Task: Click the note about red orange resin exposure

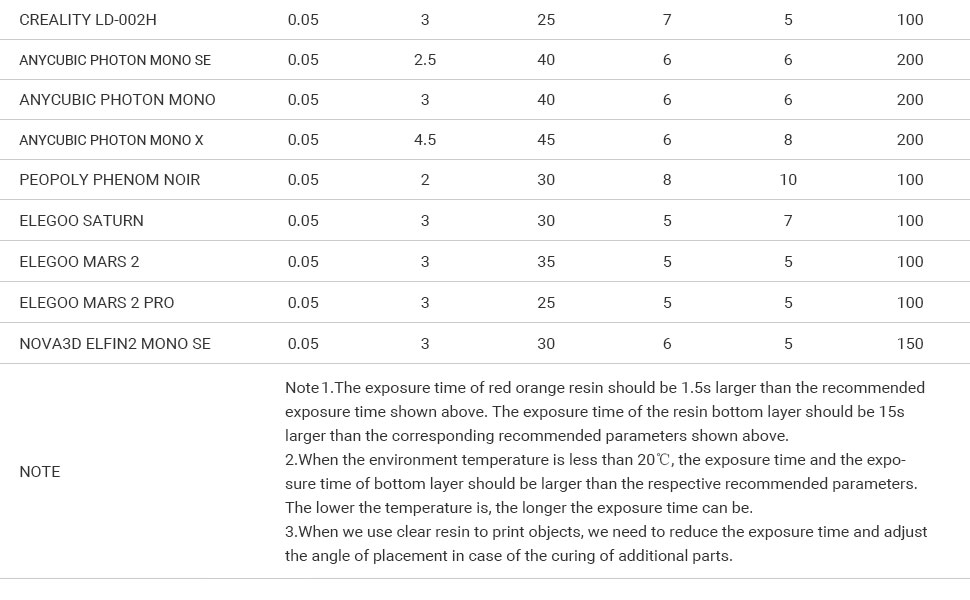Action: (x=604, y=411)
